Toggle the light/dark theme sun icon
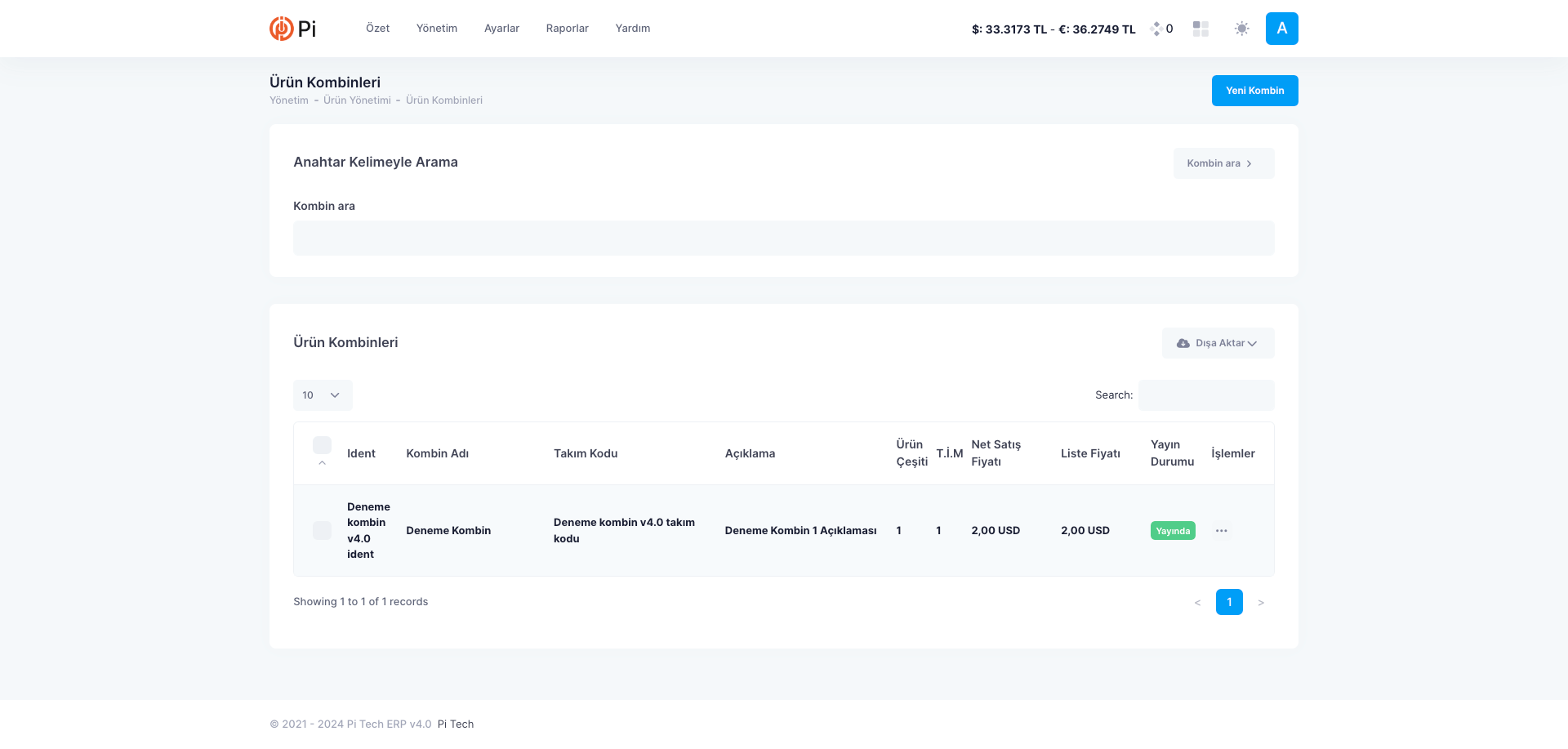Viewport: 1568px width, 749px height. [x=1241, y=29]
